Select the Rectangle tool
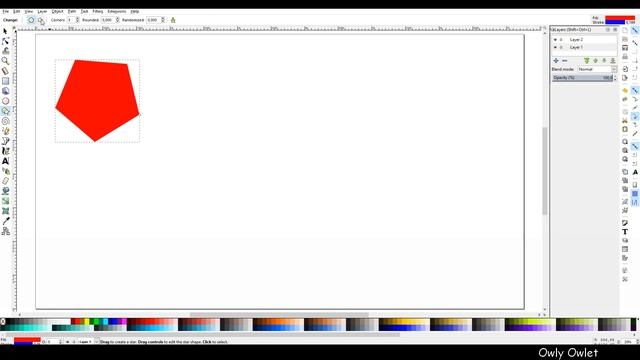 coord(5,81)
